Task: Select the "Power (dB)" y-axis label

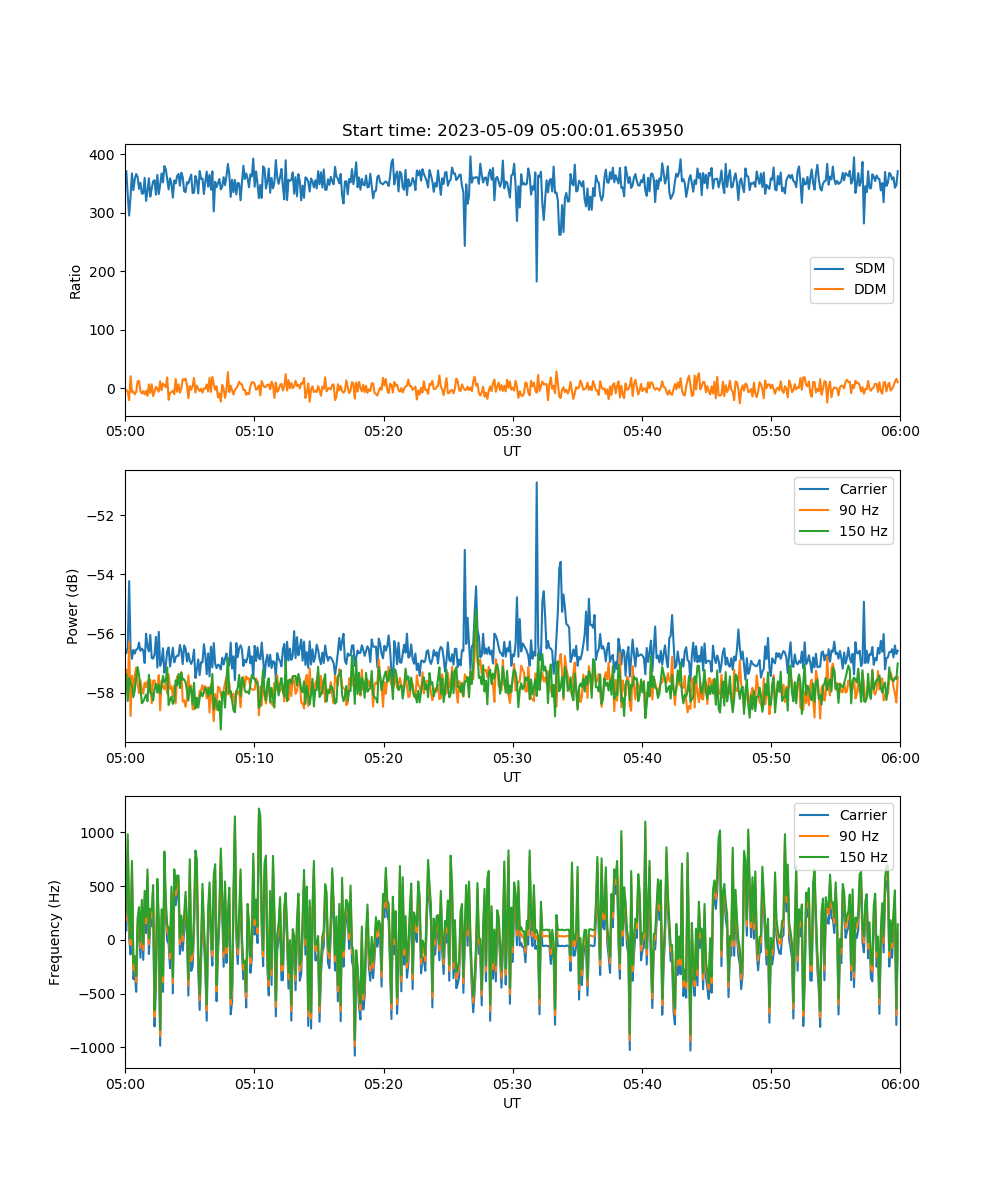Action: [73, 606]
